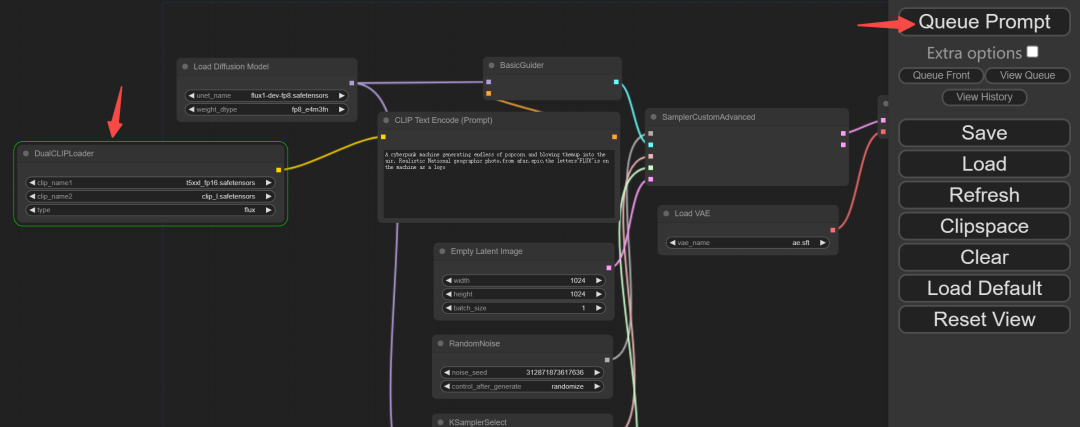Collapse the DualCLIPLoader node using its dot
Viewport: 1080px width, 427px height.
[26, 153]
